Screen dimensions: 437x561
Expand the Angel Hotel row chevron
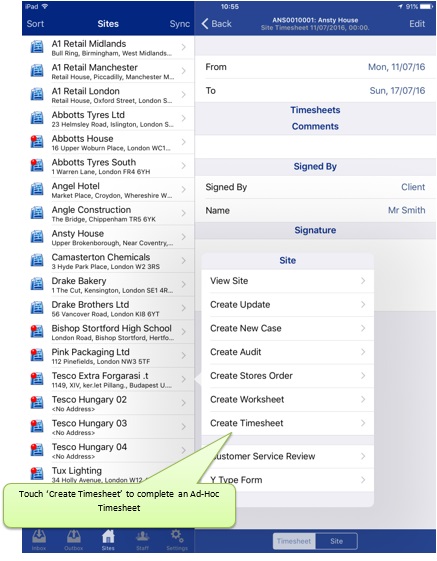point(184,189)
